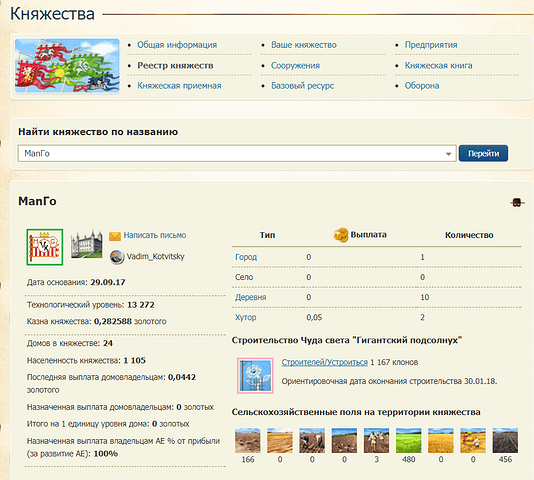Select the dark plowed field icon with 456
The height and width of the screenshot is (480, 534).
(x=505, y=440)
